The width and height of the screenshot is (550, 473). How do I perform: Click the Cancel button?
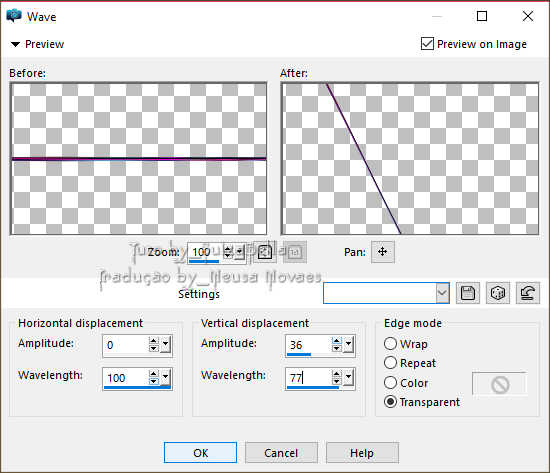tap(281, 453)
